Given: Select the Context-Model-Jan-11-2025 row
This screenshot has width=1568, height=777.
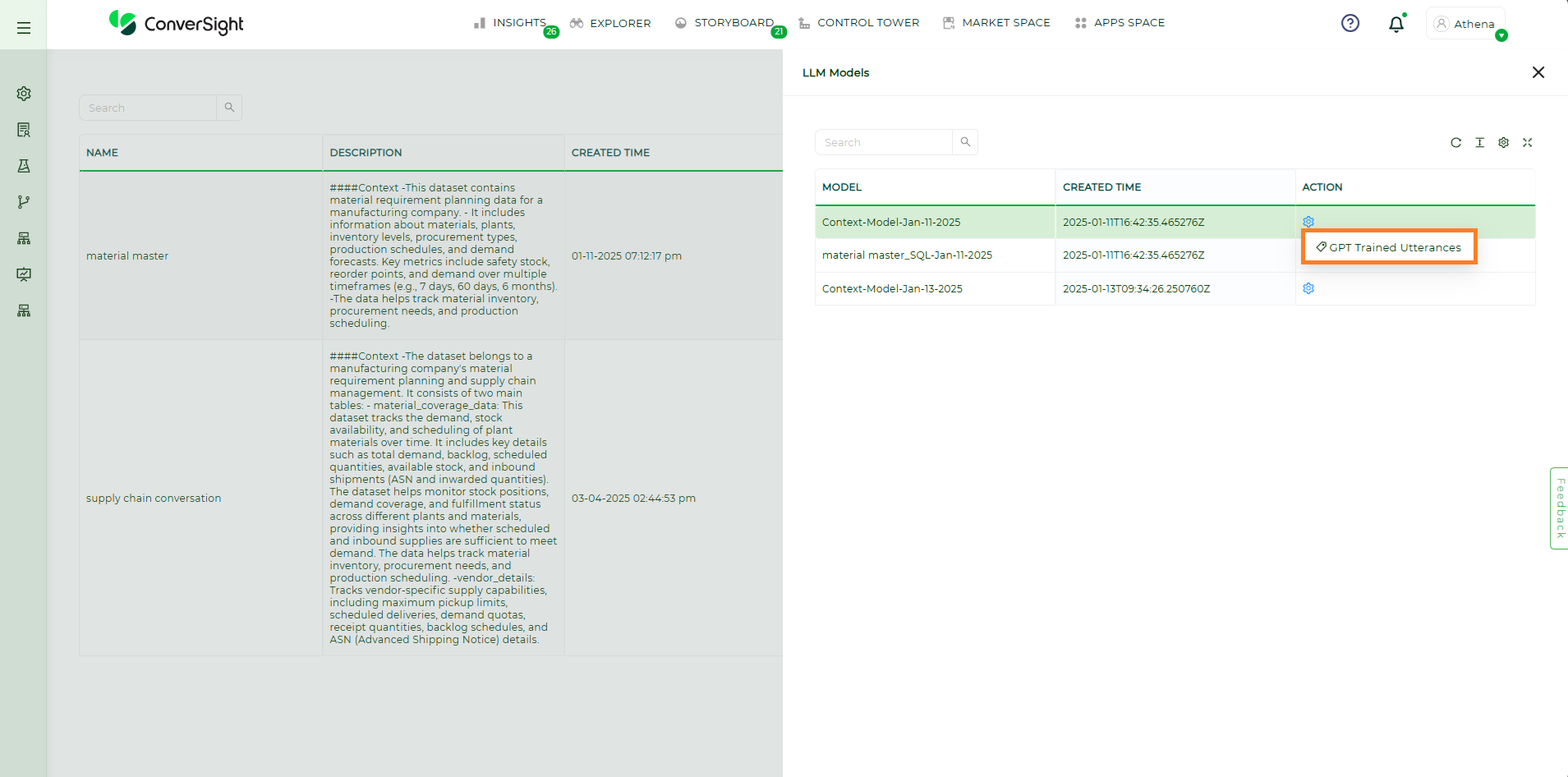Looking at the screenshot, I should coord(1175,222).
